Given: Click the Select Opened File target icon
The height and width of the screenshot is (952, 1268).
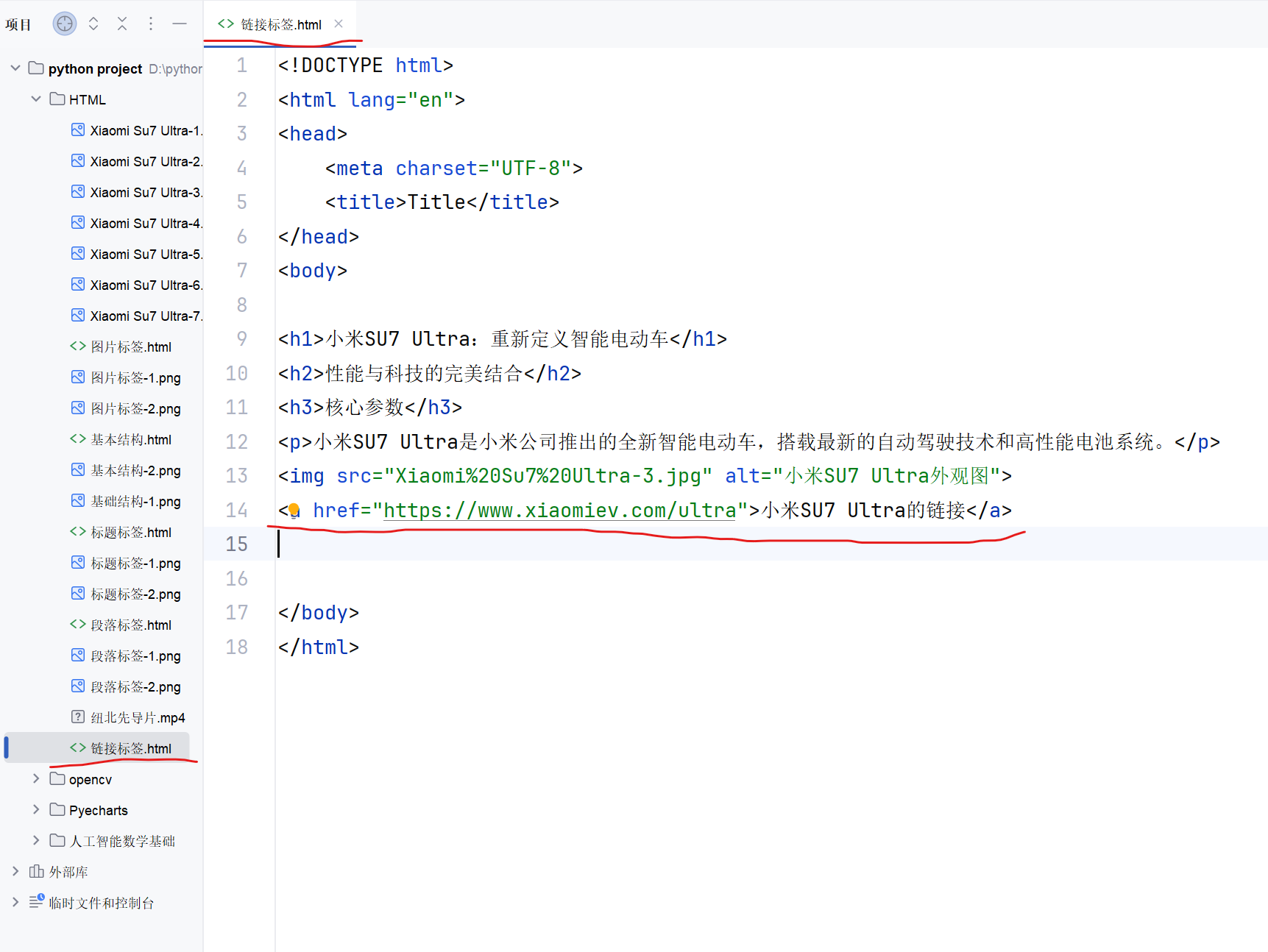Looking at the screenshot, I should (65, 24).
